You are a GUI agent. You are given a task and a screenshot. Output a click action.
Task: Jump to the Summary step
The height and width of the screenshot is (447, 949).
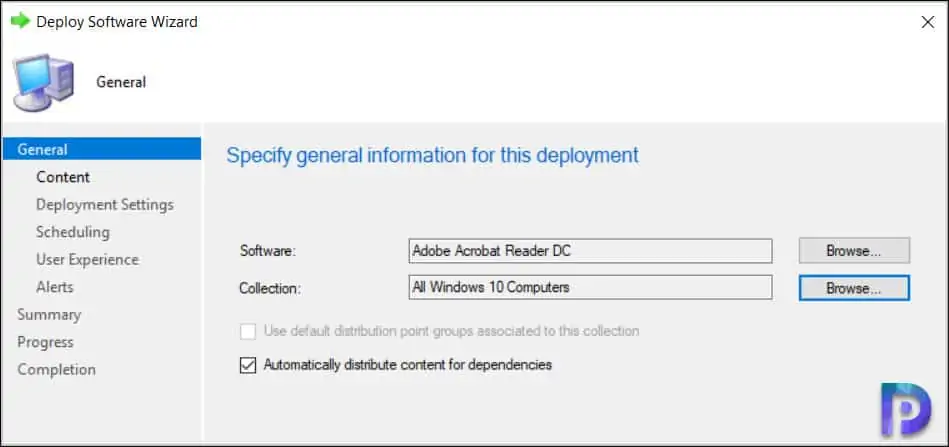49,315
